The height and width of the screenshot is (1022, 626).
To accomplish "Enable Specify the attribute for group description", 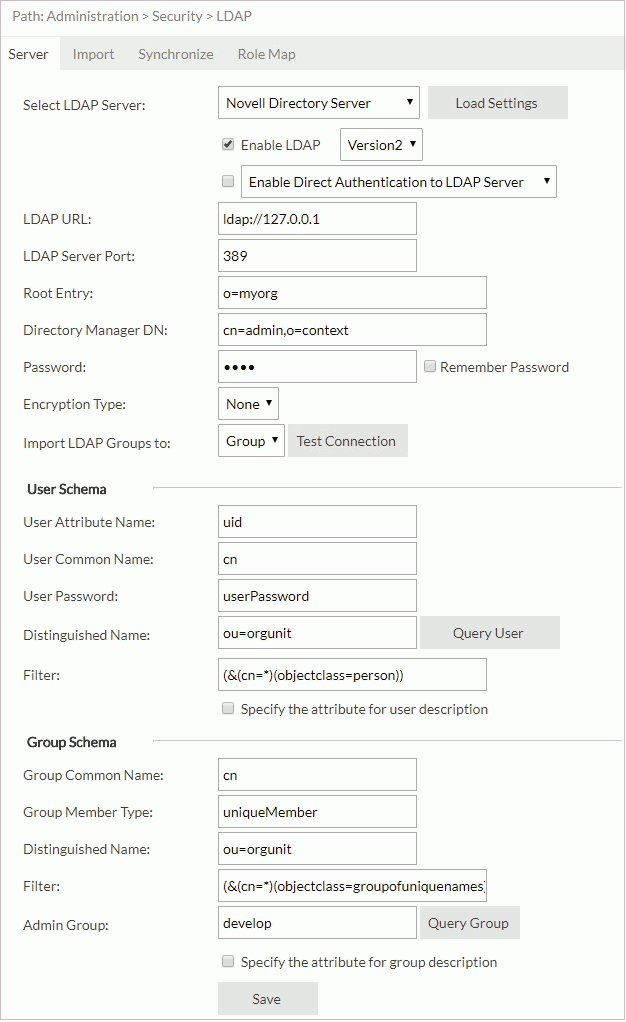I will [x=228, y=962].
